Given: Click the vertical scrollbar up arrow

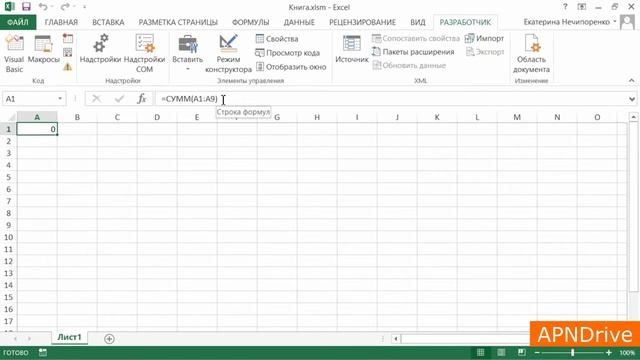Looking at the screenshot, I should [x=633, y=118].
